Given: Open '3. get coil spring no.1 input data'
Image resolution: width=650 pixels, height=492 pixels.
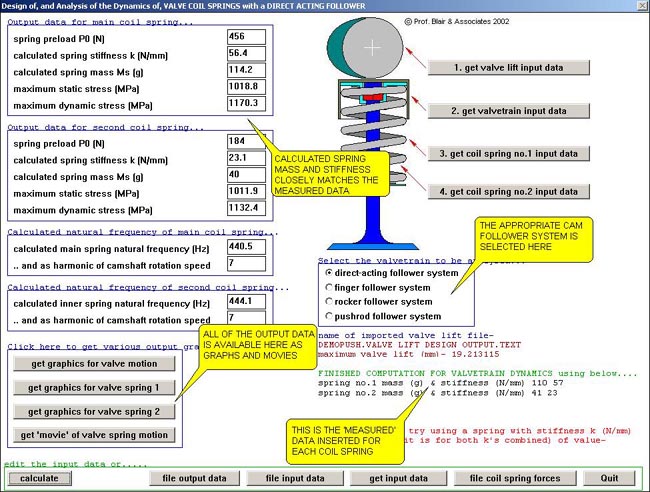Looking at the screenshot, I should (508, 153).
